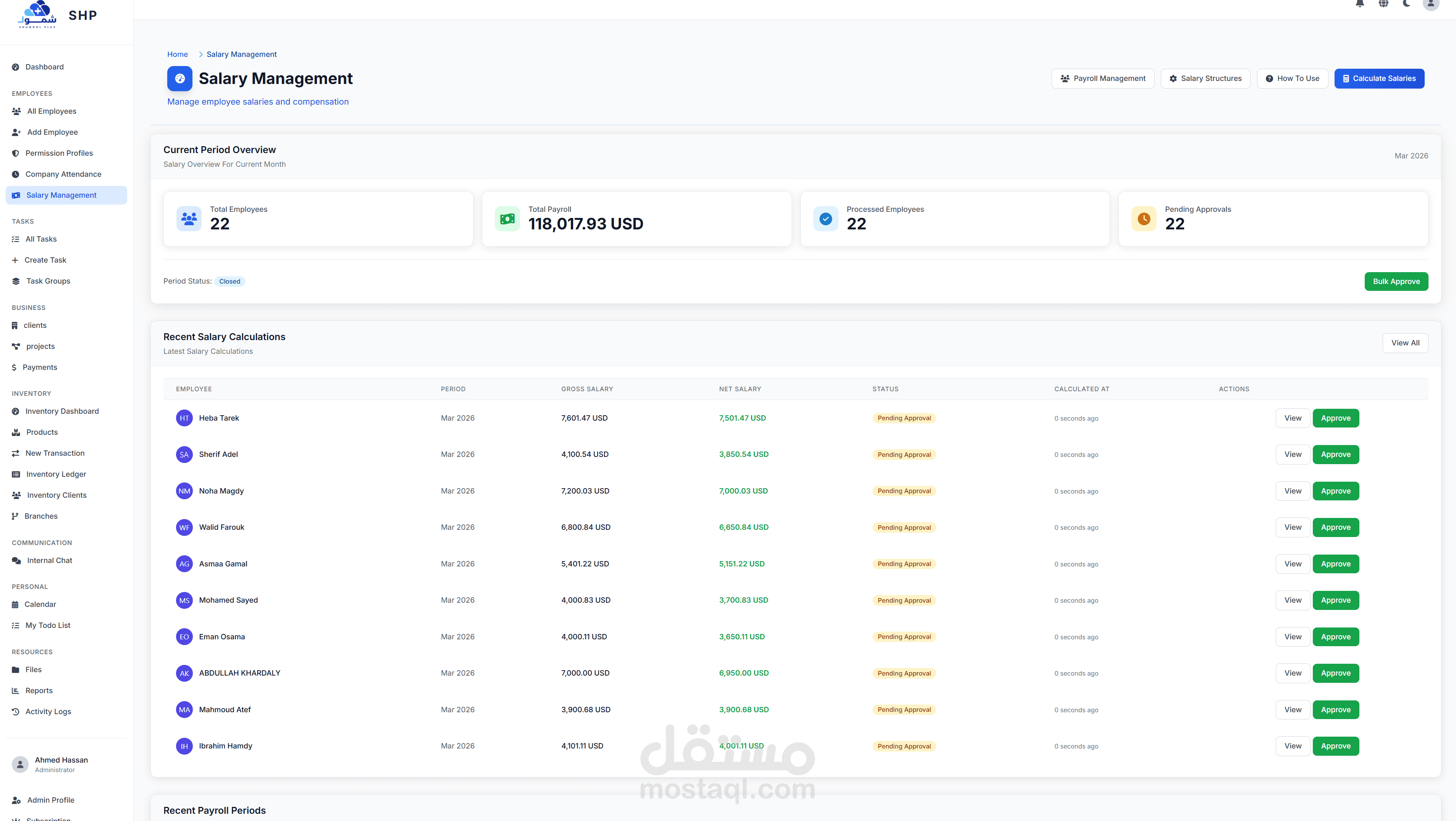Open Salary Structures settings

coord(1205,79)
